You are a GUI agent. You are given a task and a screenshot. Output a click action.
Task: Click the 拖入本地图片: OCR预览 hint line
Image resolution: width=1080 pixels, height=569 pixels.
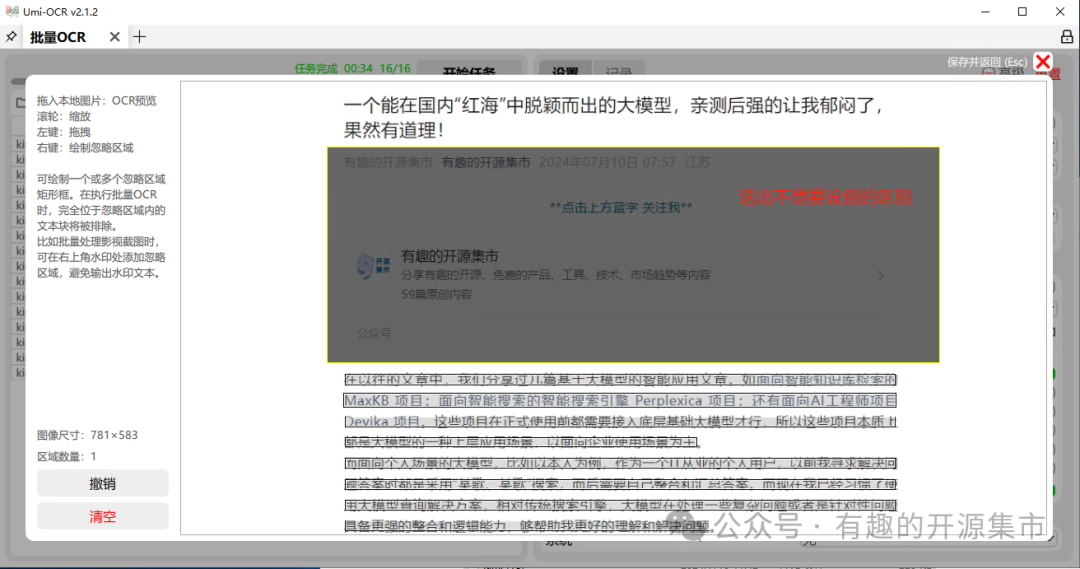96,101
